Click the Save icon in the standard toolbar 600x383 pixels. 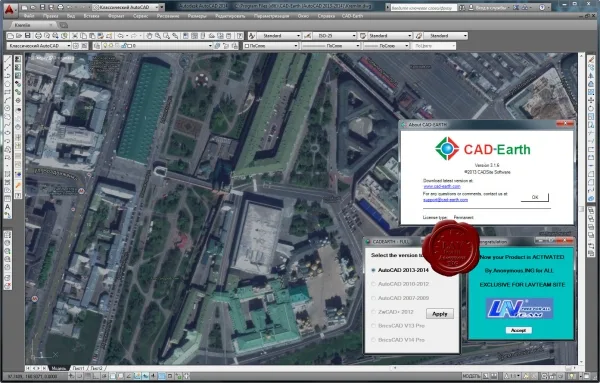pos(28,36)
